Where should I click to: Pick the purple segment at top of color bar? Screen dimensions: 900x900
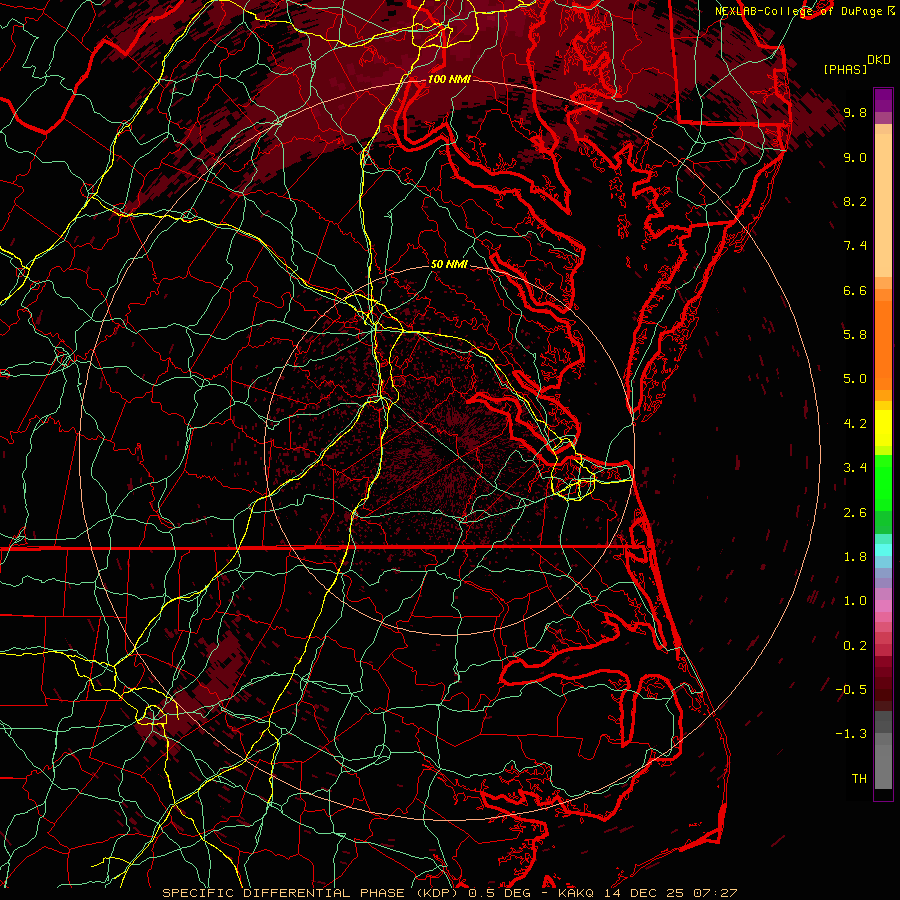pos(883,100)
